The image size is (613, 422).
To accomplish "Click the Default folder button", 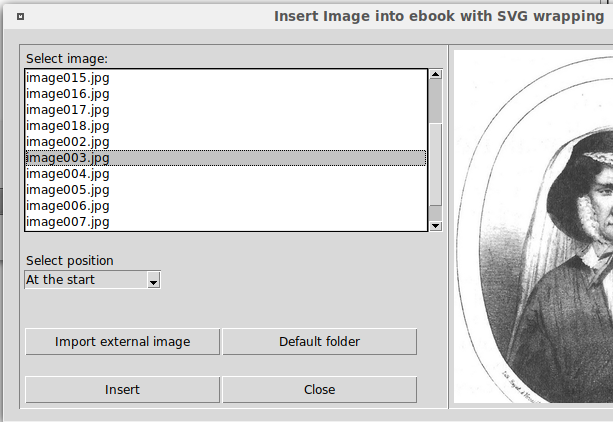I will pyautogui.click(x=319, y=341).
